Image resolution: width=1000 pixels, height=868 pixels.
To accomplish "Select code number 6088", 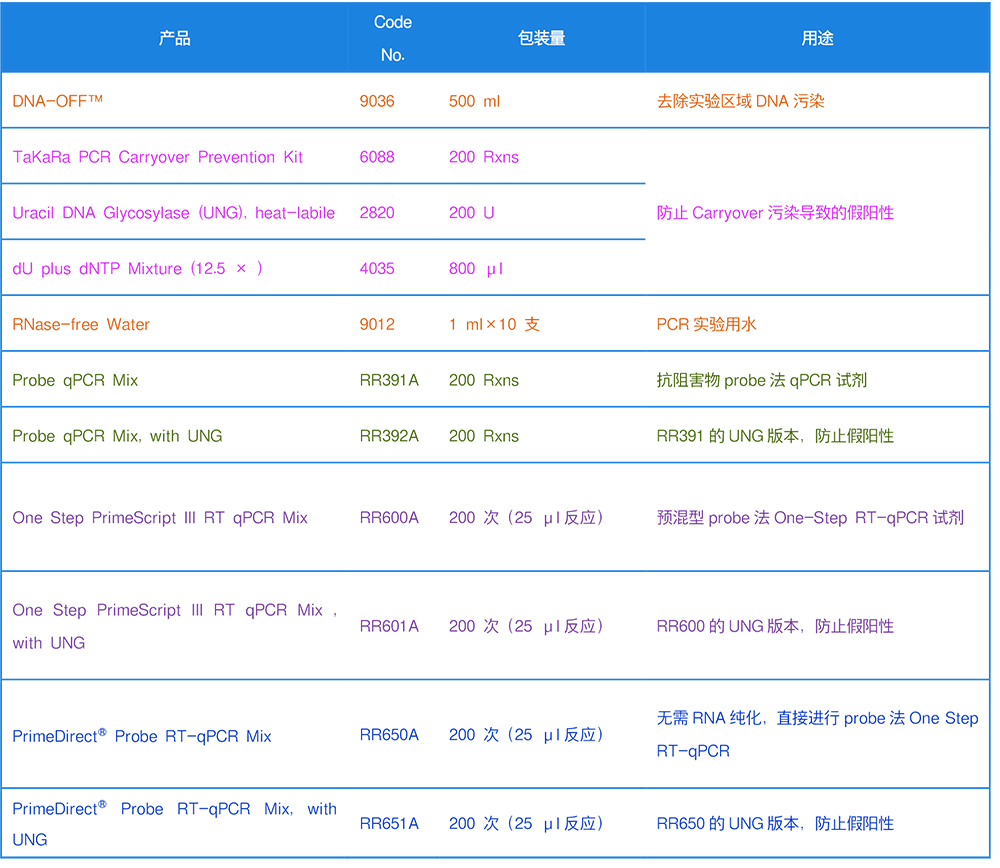I will (377, 157).
